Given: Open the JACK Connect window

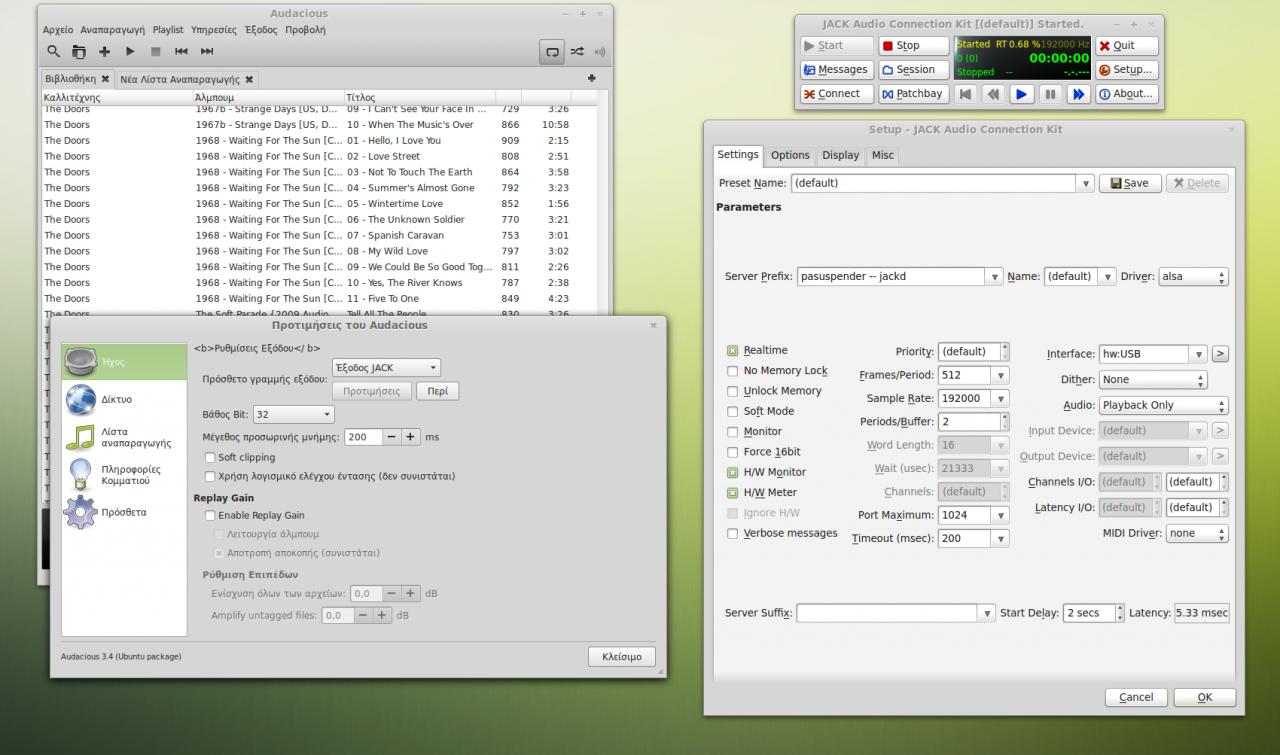Looking at the screenshot, I should tap(837, 94).
